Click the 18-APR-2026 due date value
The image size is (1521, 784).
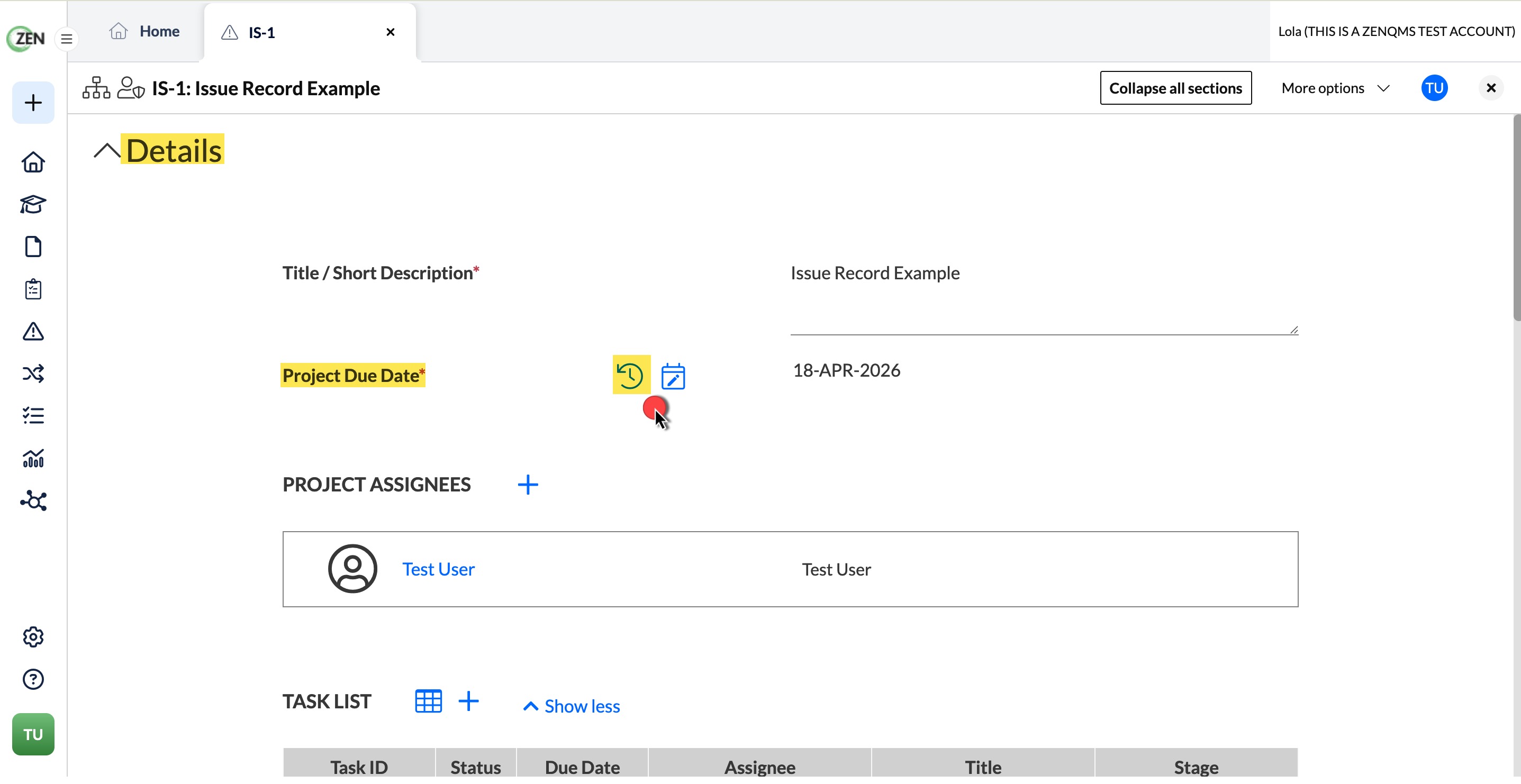coord(847,370)
